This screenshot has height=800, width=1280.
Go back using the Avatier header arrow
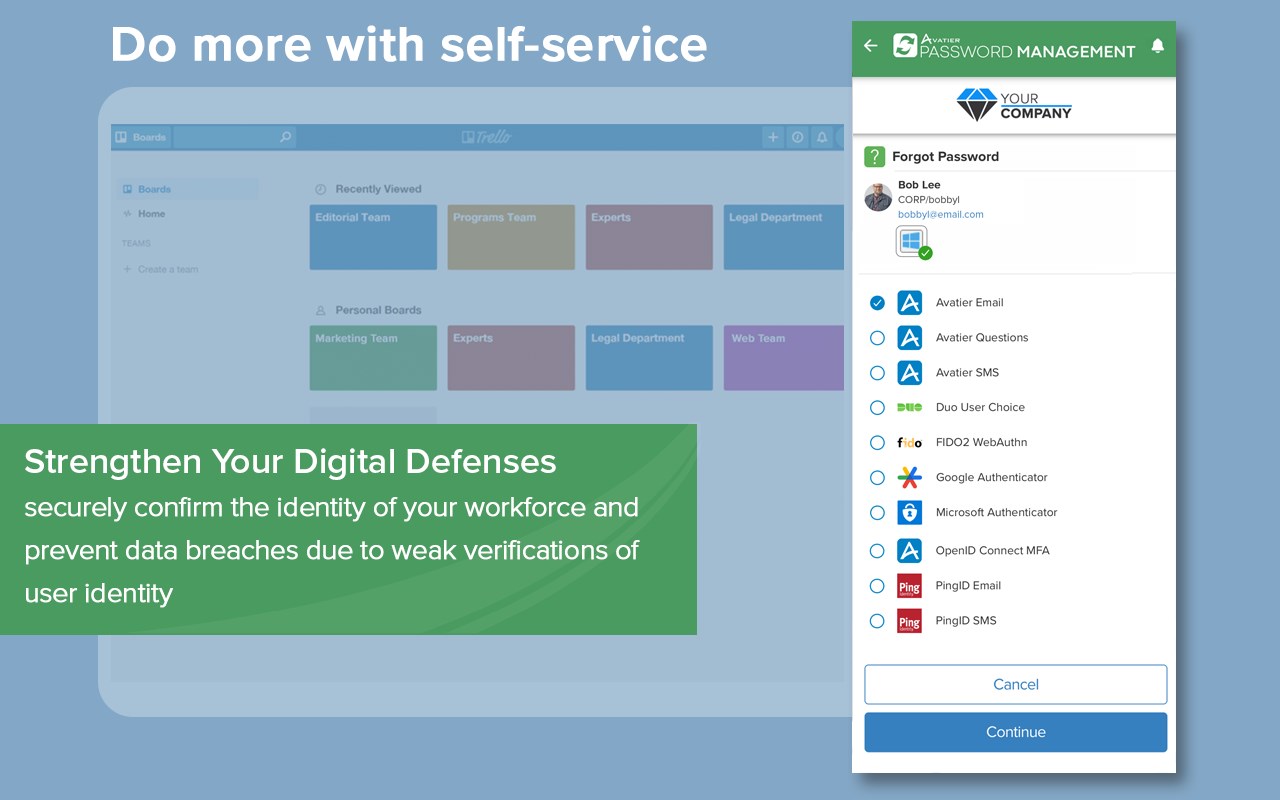tap(870, 46)
